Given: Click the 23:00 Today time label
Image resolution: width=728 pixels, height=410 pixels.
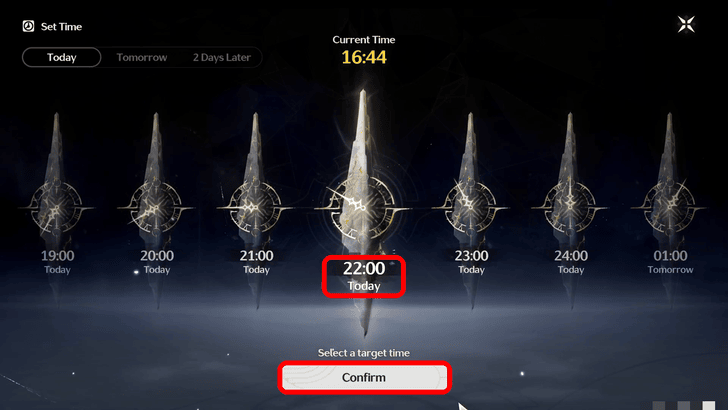Looking at the screenshot, I should (x=471, y=262).
